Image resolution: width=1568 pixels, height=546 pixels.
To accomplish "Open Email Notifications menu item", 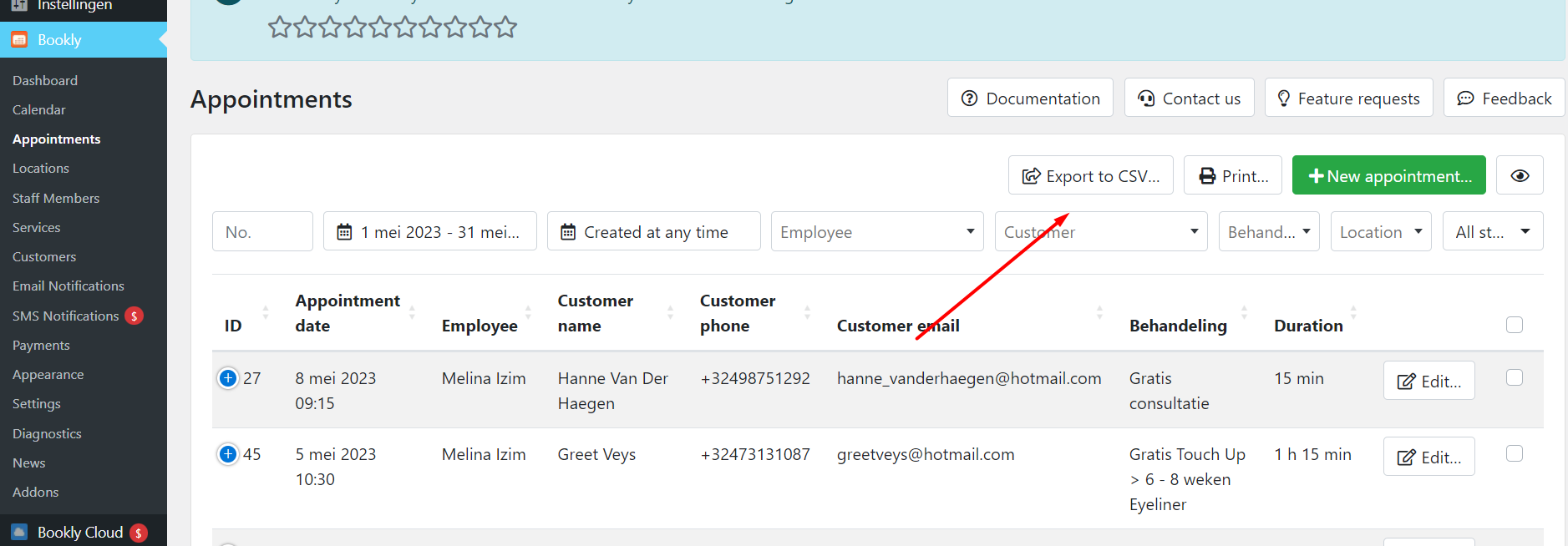I will (x=69, y=286).
